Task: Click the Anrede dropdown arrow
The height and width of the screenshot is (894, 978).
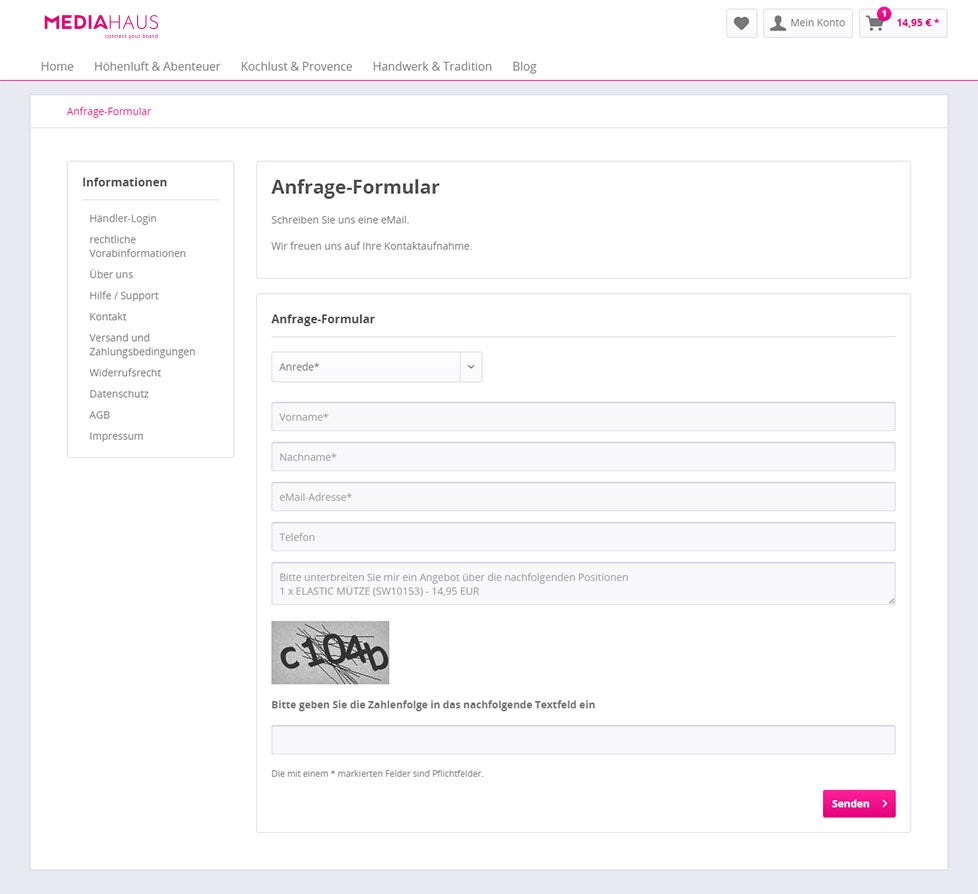Action: [x=470, y=366]
